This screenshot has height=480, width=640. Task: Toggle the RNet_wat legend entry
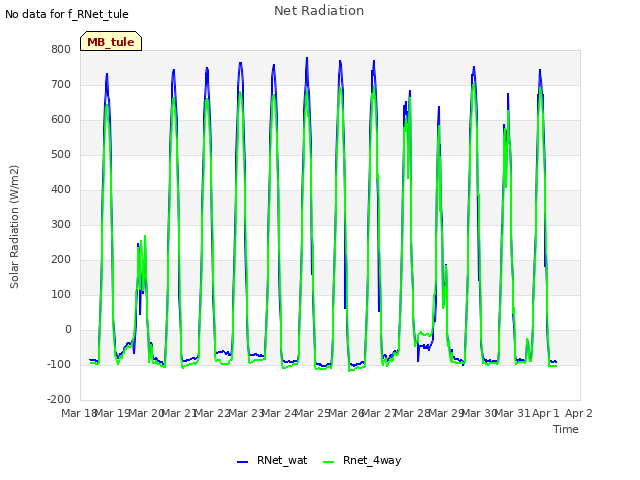[x=272, y=460]
